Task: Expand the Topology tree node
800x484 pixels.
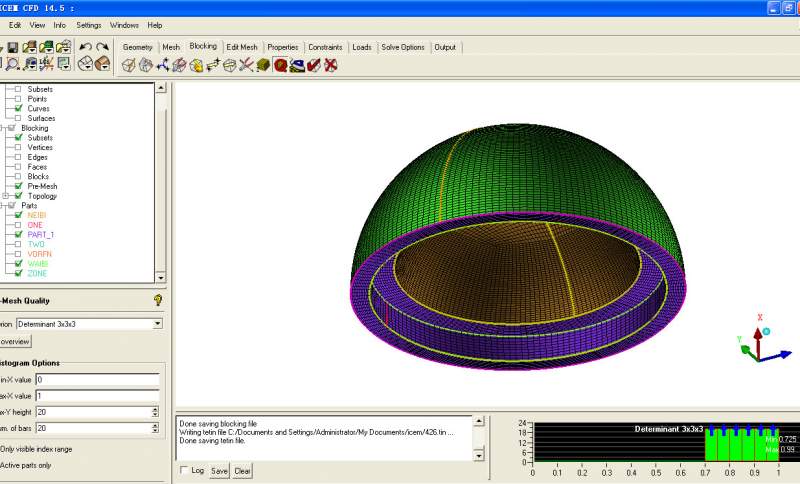Action: click(7, 196)
